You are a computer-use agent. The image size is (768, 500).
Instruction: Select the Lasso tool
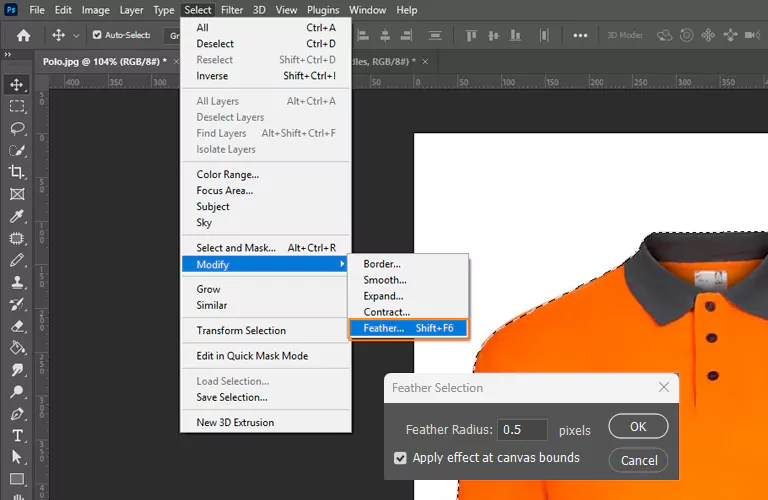click(x=17, y=128)
